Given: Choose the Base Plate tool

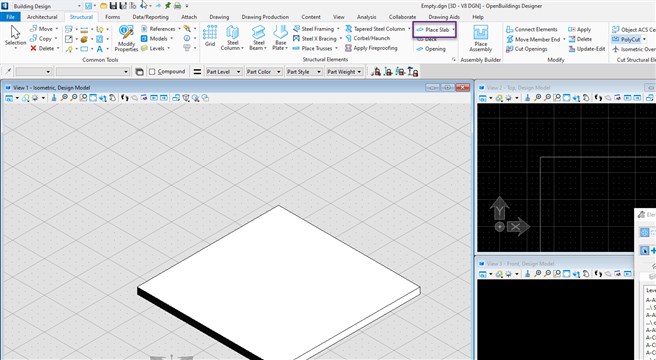Looking at the screenshot, I should (280, 38).
